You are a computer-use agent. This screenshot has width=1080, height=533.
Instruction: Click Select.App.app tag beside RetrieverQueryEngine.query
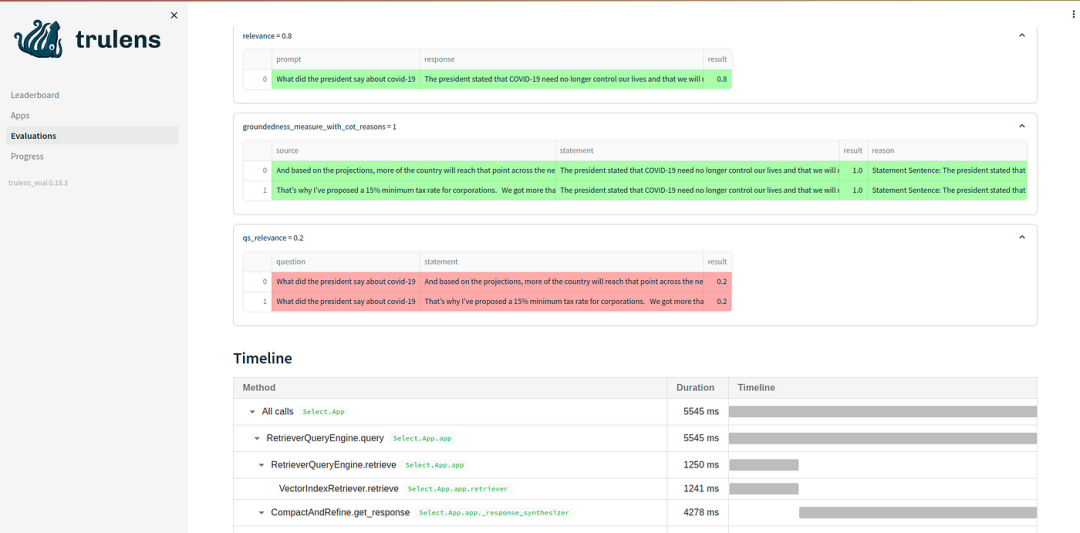tap(423, 438)
